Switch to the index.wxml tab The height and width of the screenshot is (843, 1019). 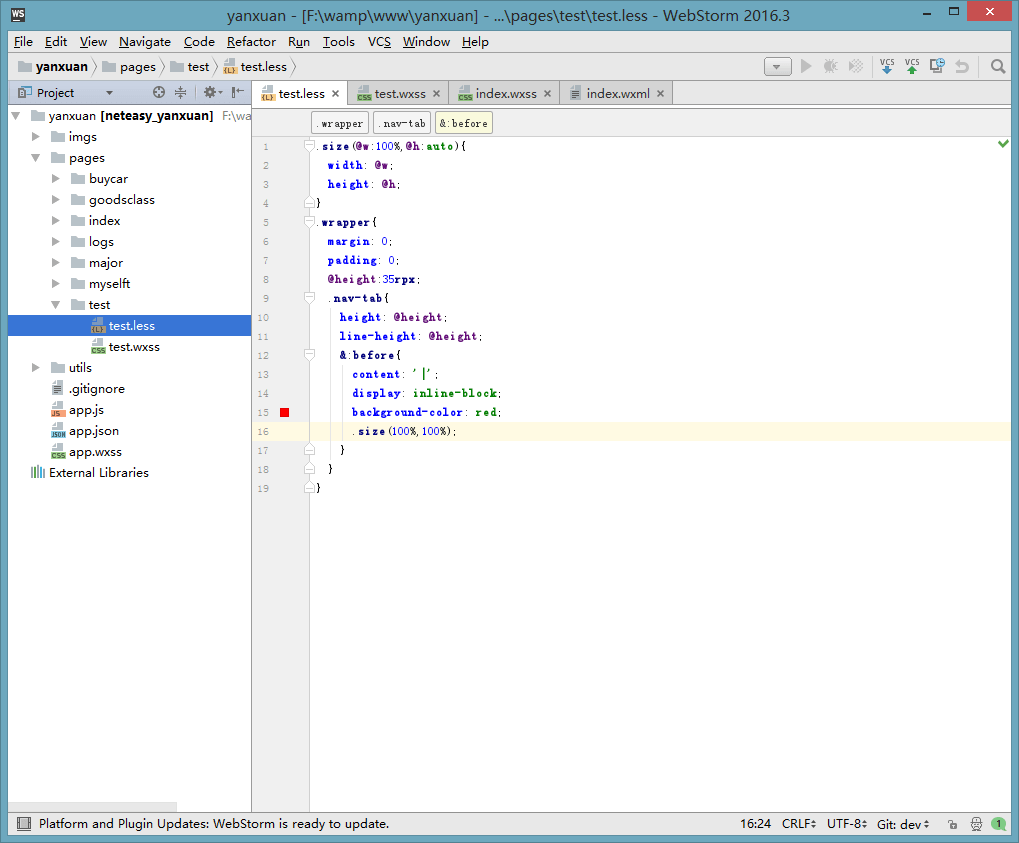tap(616, 94)
